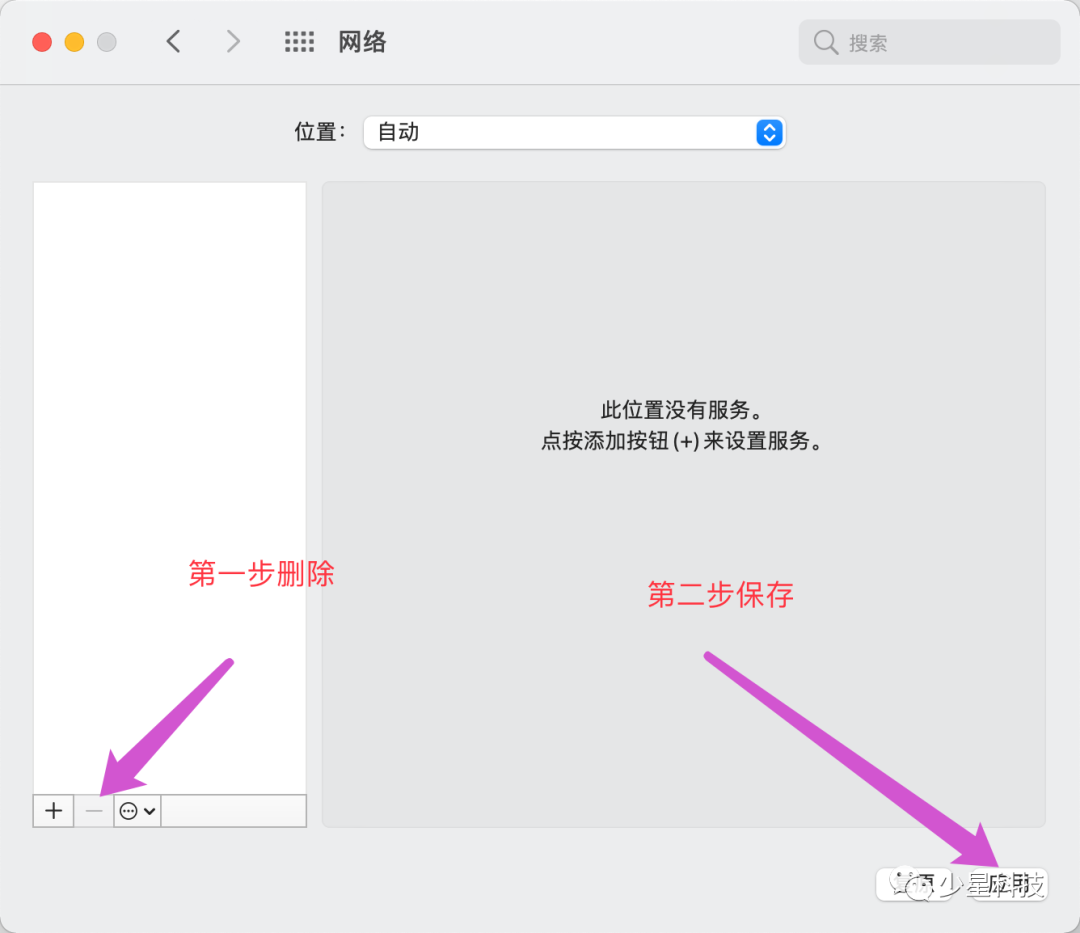Click the green zoom traffic light button
Image resolution: width=1080 pixels, height=933 pixels.
[106, 42]
